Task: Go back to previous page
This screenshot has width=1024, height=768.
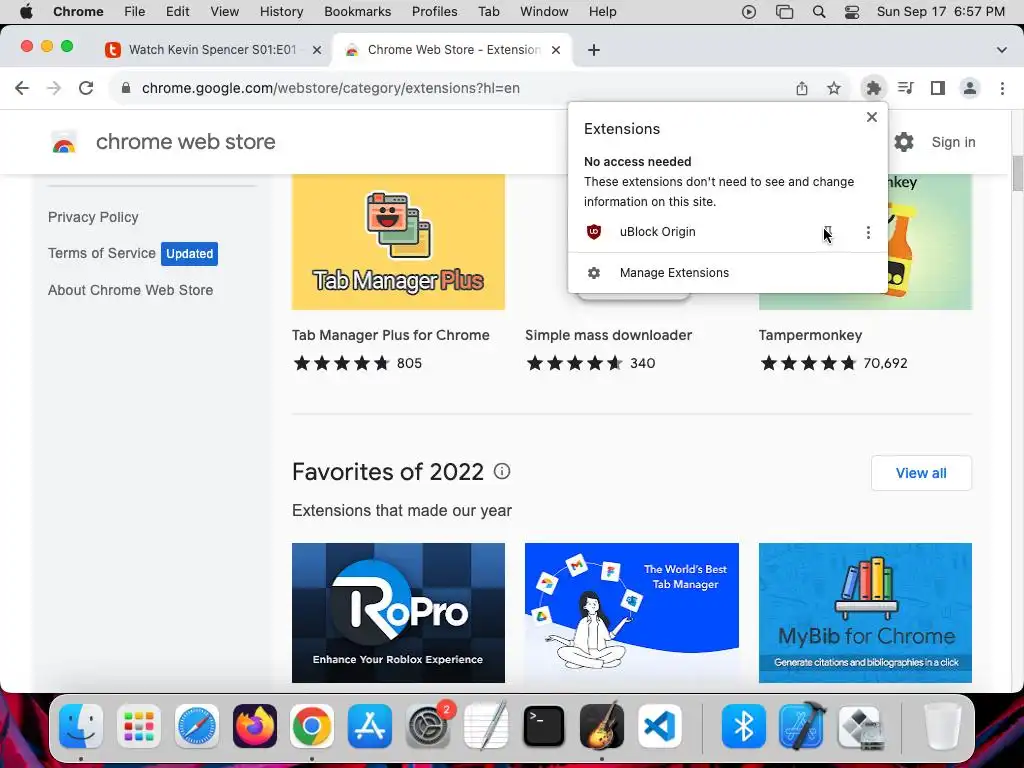Action: coord(22,88)
